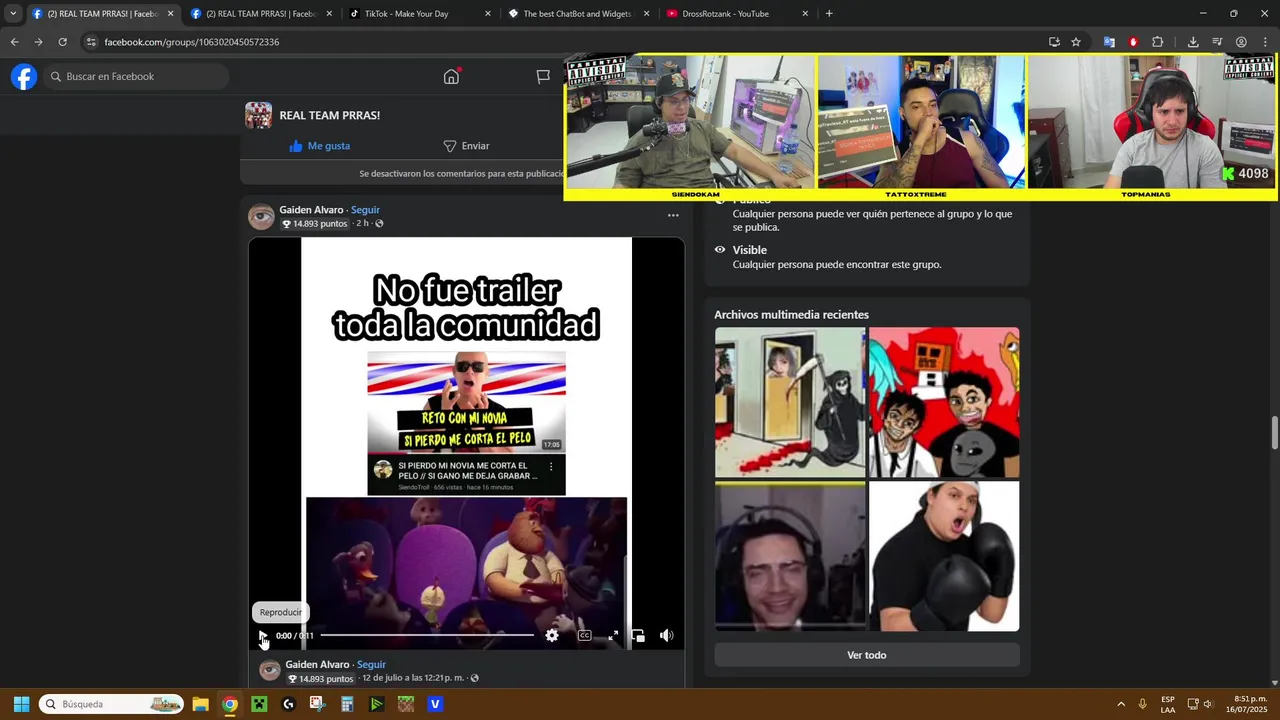Screen dimensions: 1280x720
Task: Switch to the second REAL TEAM PRRAS Facebook tab
Action: tap(260, 14)
